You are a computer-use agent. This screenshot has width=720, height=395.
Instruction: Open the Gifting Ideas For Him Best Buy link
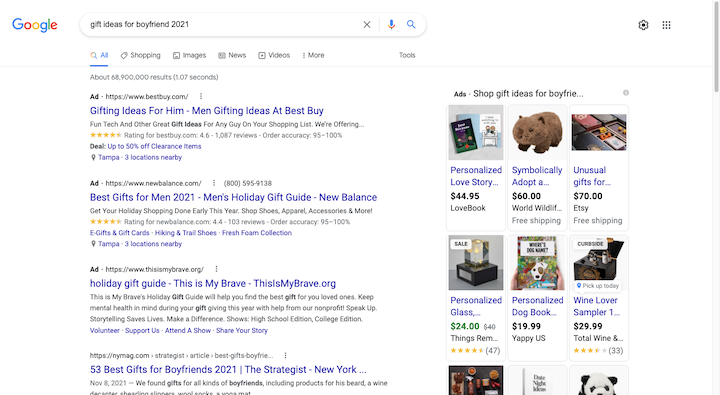[207, 111]
